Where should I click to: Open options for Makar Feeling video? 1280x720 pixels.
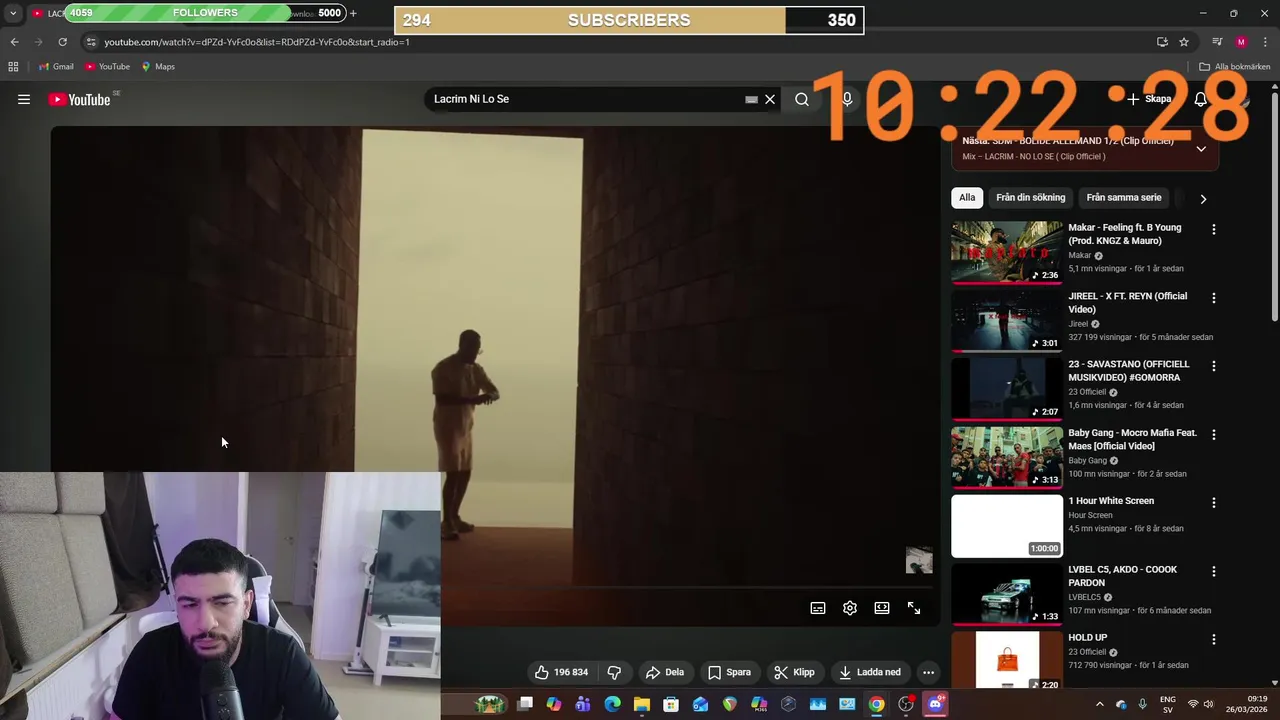click(x=1214, y=230)
